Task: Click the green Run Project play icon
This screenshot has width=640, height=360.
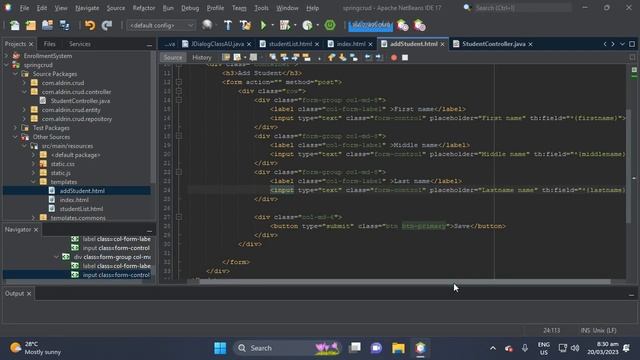Action: (x=263, y=25)
